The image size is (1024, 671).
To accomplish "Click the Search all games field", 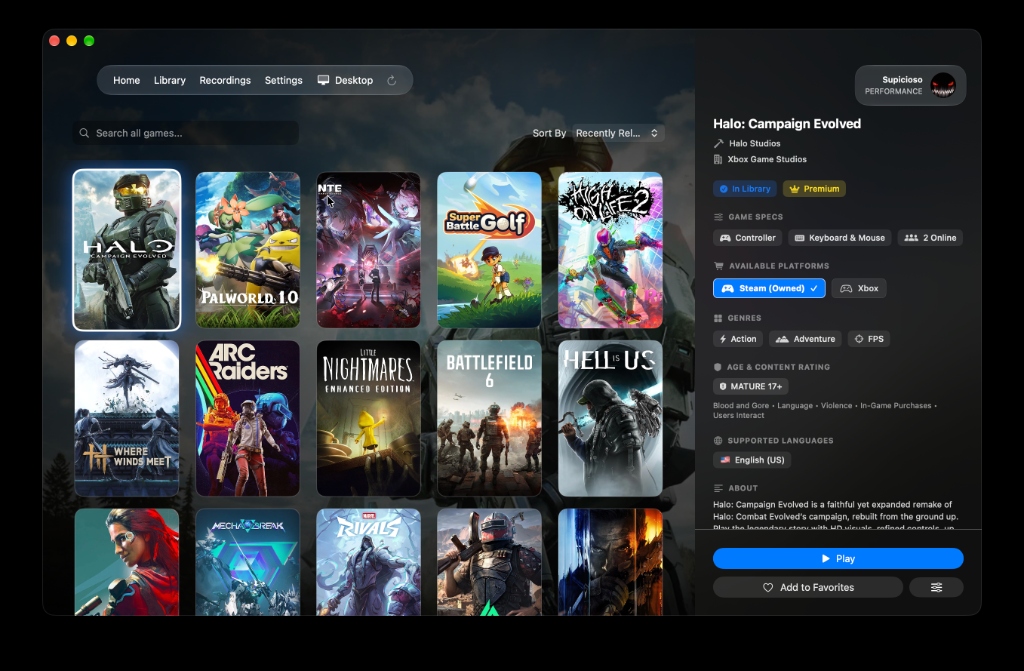I will [x=186, y=133].
